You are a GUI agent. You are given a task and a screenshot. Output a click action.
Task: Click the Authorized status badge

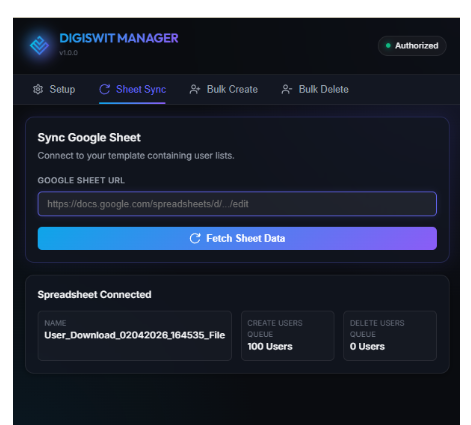tap(412, 46)
